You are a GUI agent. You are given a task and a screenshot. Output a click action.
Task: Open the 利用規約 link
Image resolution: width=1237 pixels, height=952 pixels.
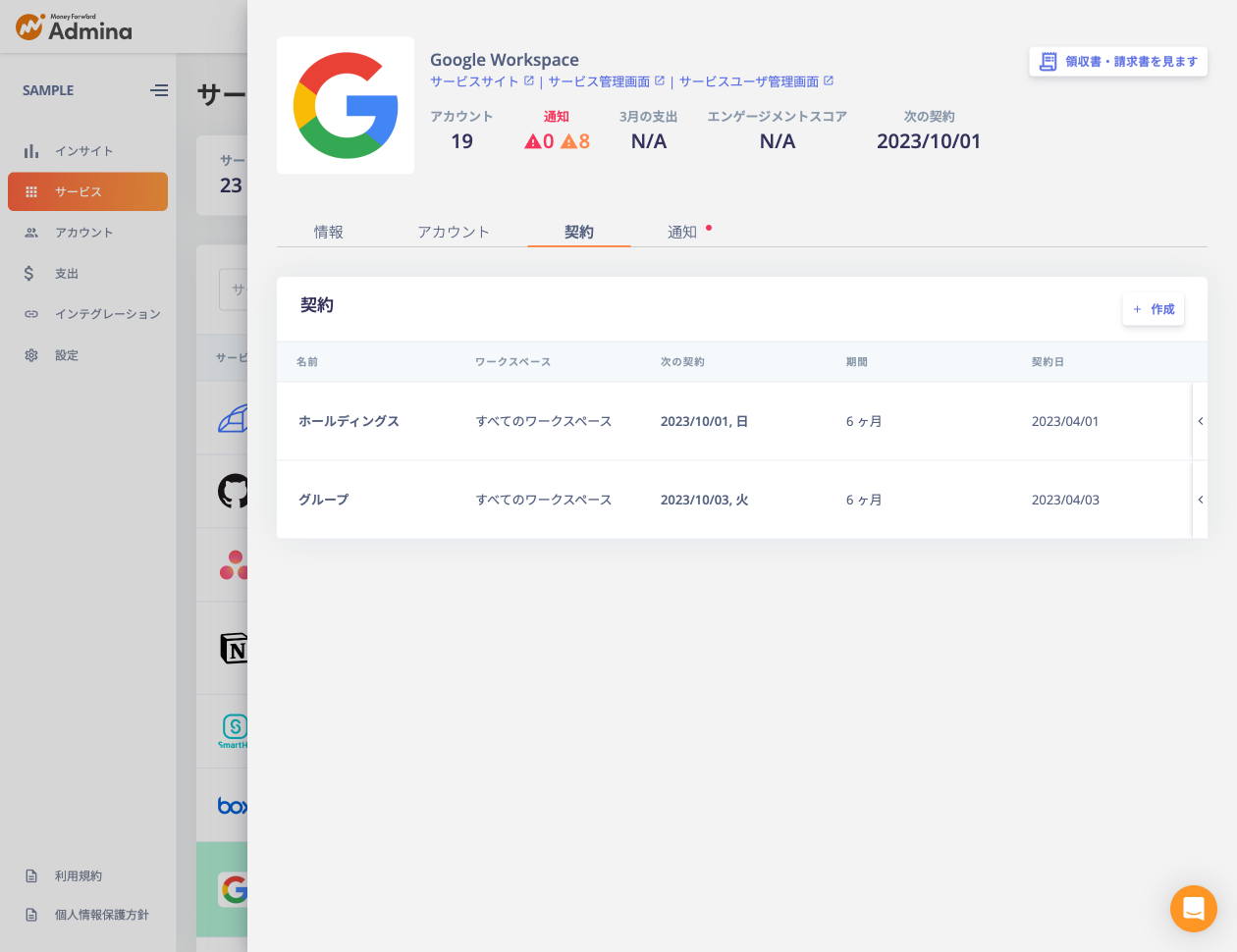tap(79, 876)
